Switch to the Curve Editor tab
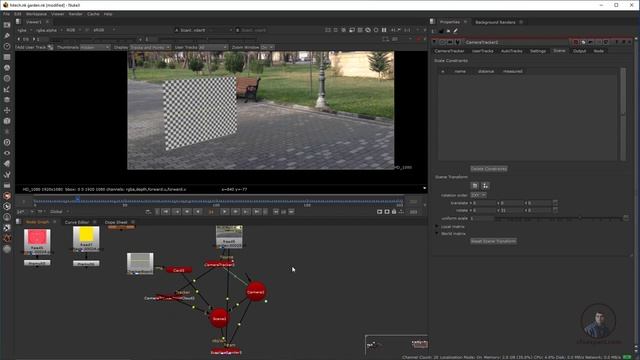 (x=77, y=222)
